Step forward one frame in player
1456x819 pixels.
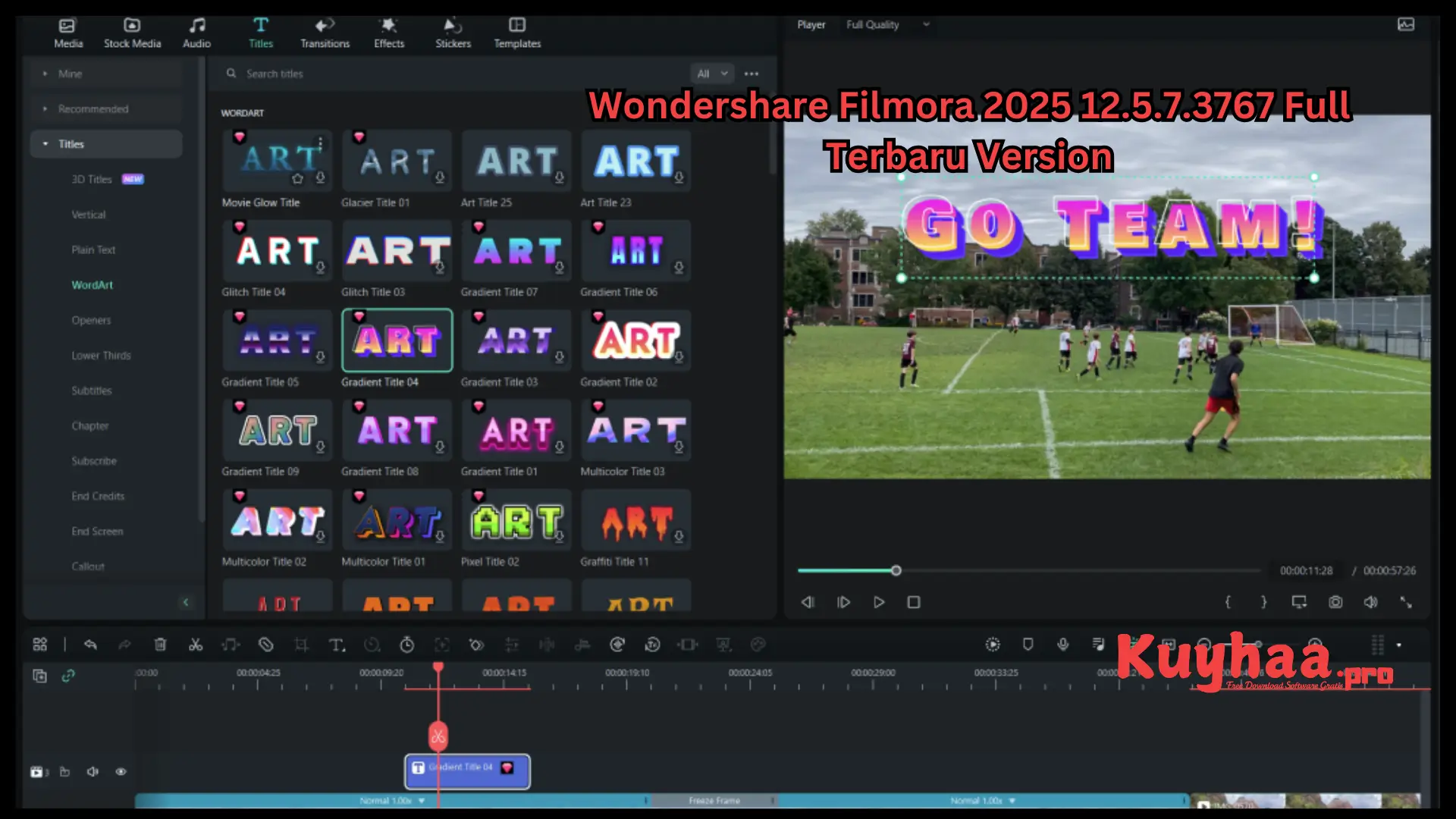tap(843, 602)
